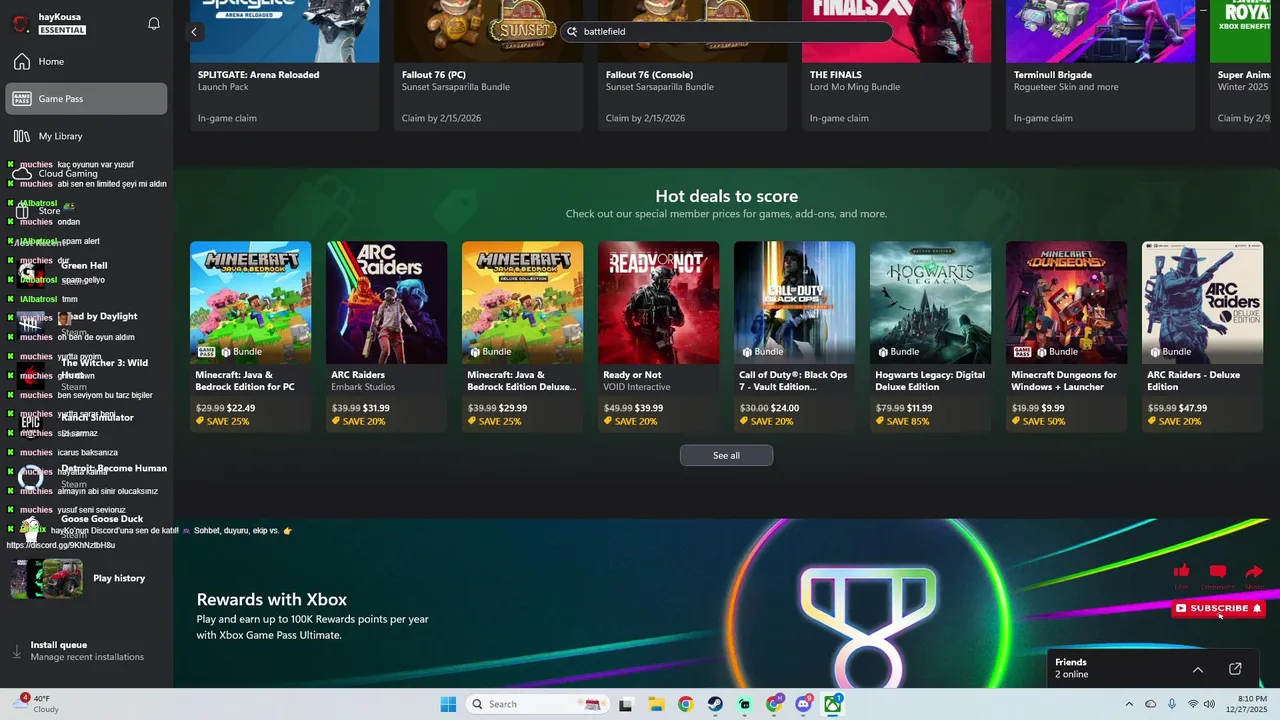Open the Minecraft Dungeons for Windows deal
Viewport: 1280px width, 720px height.
(1067, 337)
